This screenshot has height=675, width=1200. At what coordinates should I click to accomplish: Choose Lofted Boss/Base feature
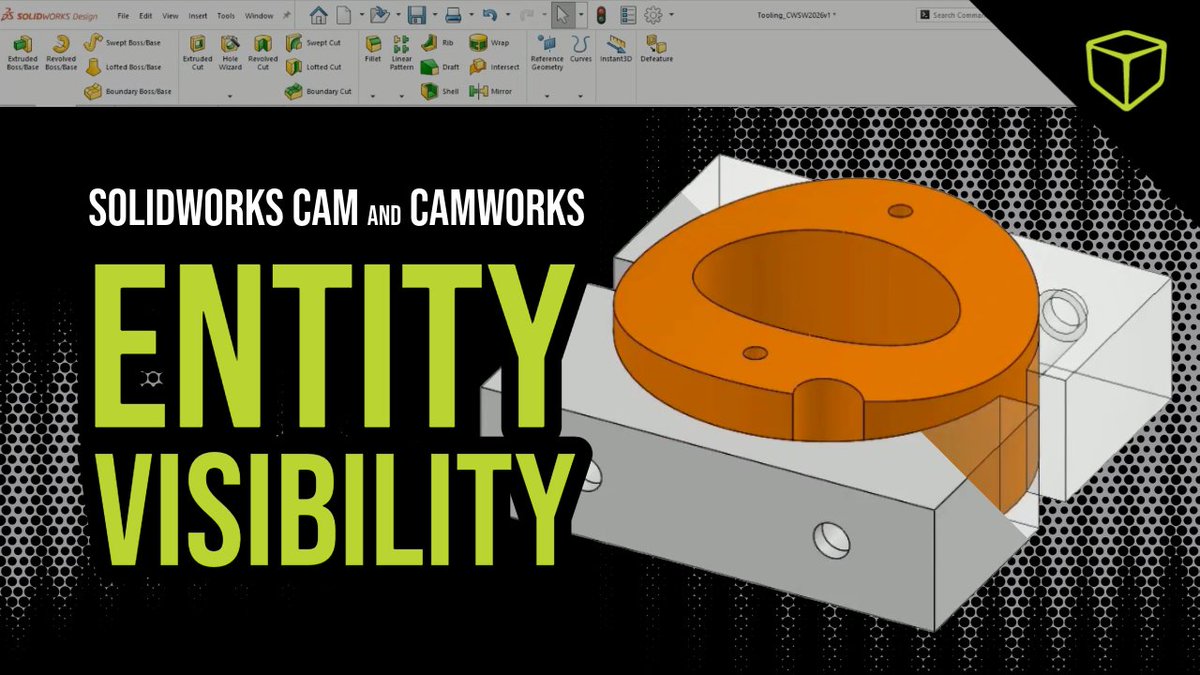(x=121, y=67)
